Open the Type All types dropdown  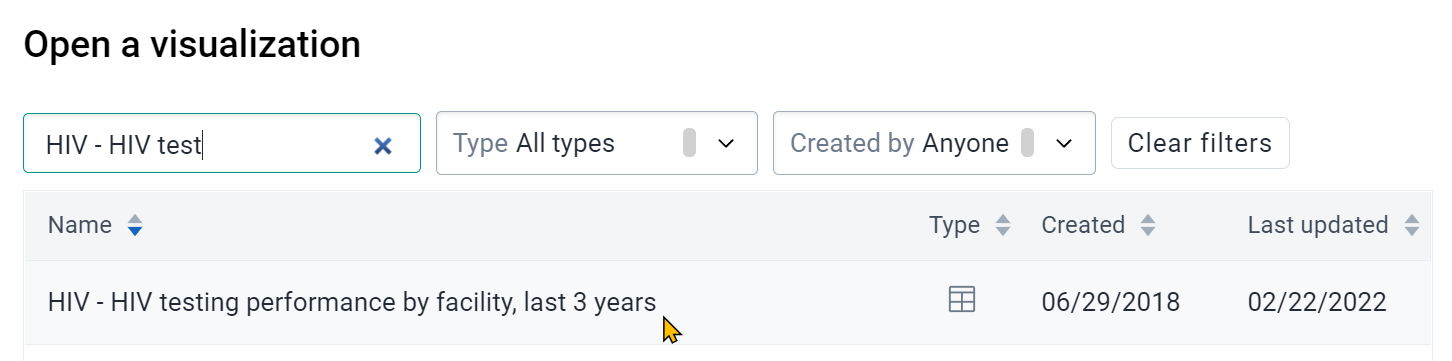597,143
